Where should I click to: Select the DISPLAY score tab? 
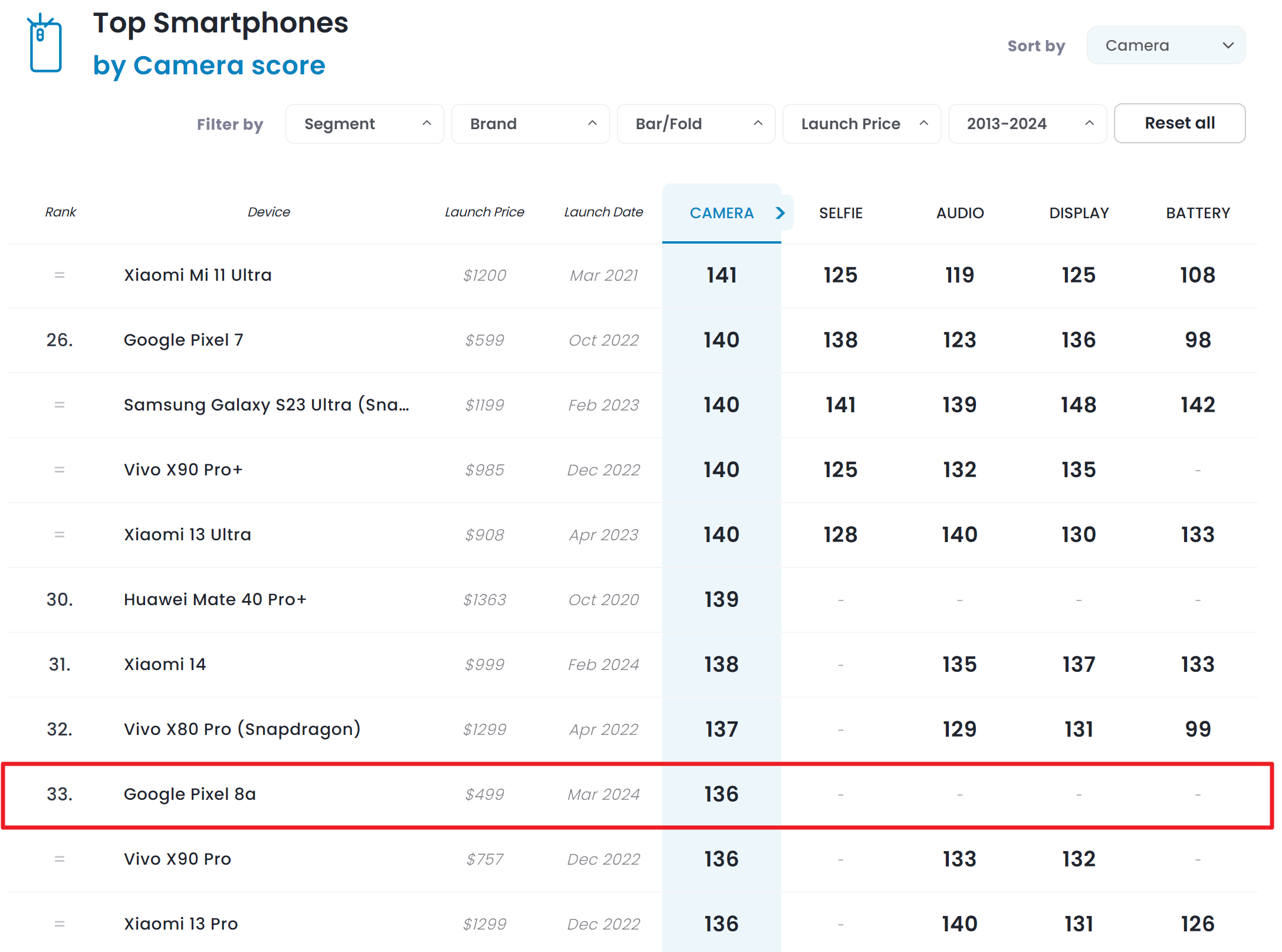coord(1079,213)
